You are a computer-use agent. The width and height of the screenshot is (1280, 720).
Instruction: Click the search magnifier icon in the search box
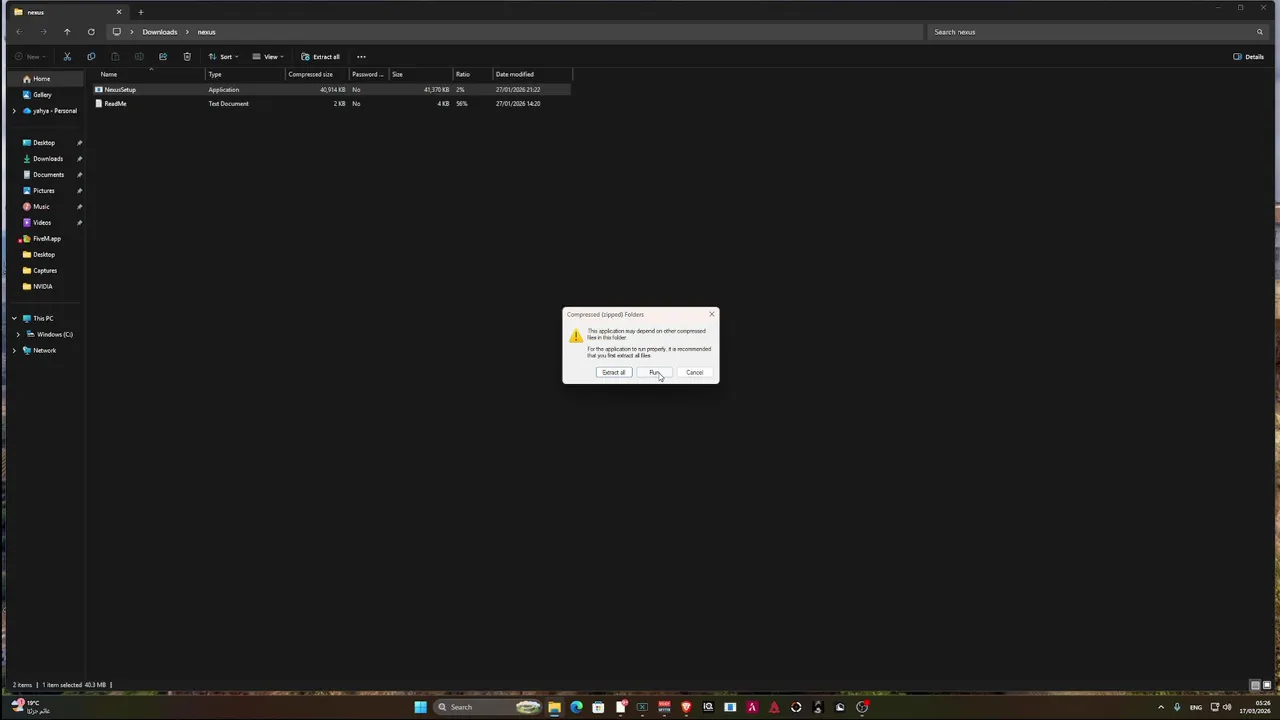[x=1259, y=32]
